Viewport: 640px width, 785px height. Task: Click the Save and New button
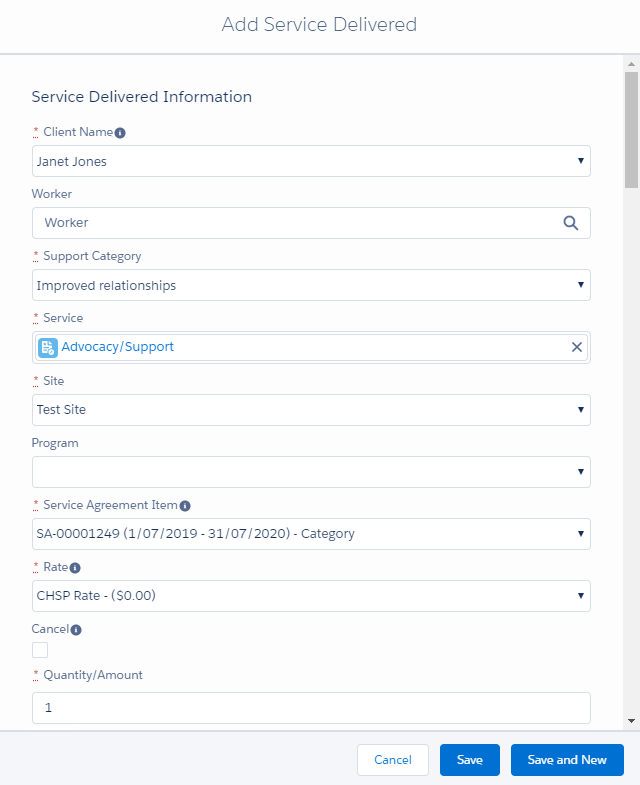tap(566, 760)
